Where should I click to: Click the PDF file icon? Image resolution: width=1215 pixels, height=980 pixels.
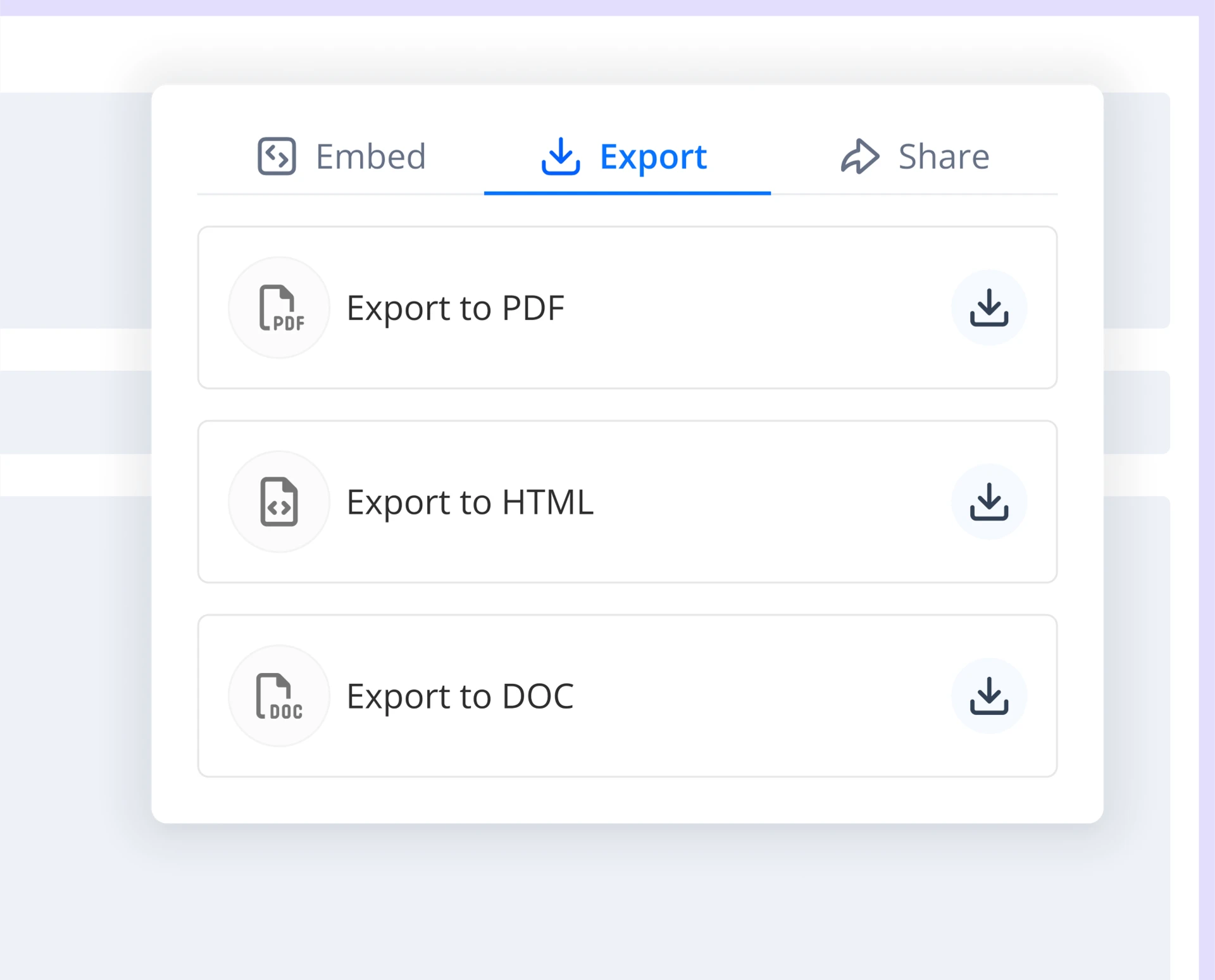coord(279,308)
